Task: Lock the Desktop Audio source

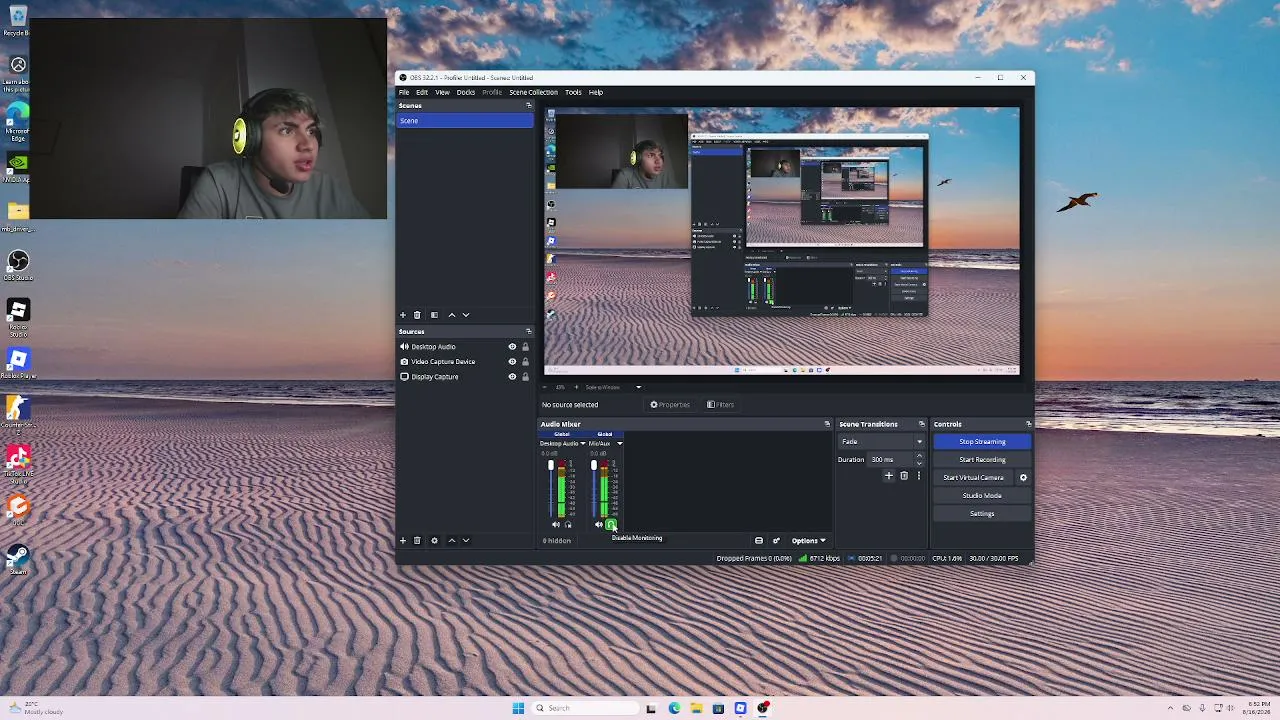Action: point(525,347)
